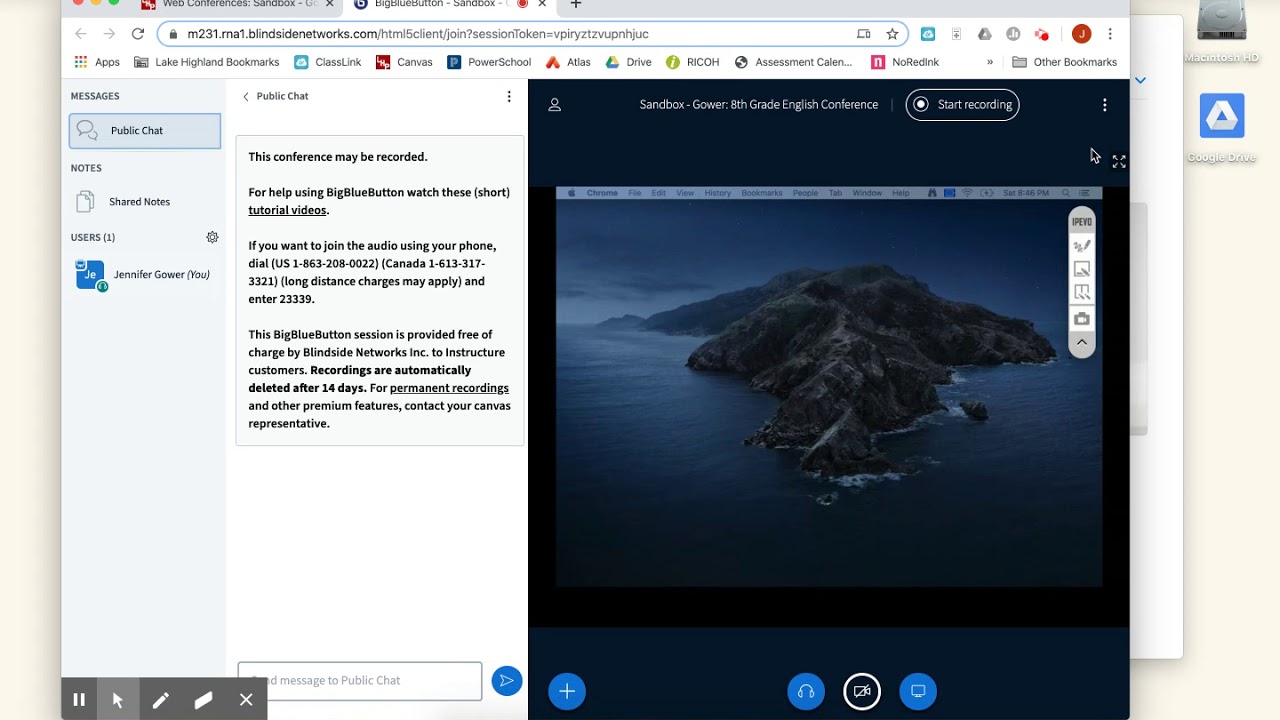Viewport: 1280px width, 720px height.
Task: Open the Chrome three-dot menu
Action: click(1110, 34)
